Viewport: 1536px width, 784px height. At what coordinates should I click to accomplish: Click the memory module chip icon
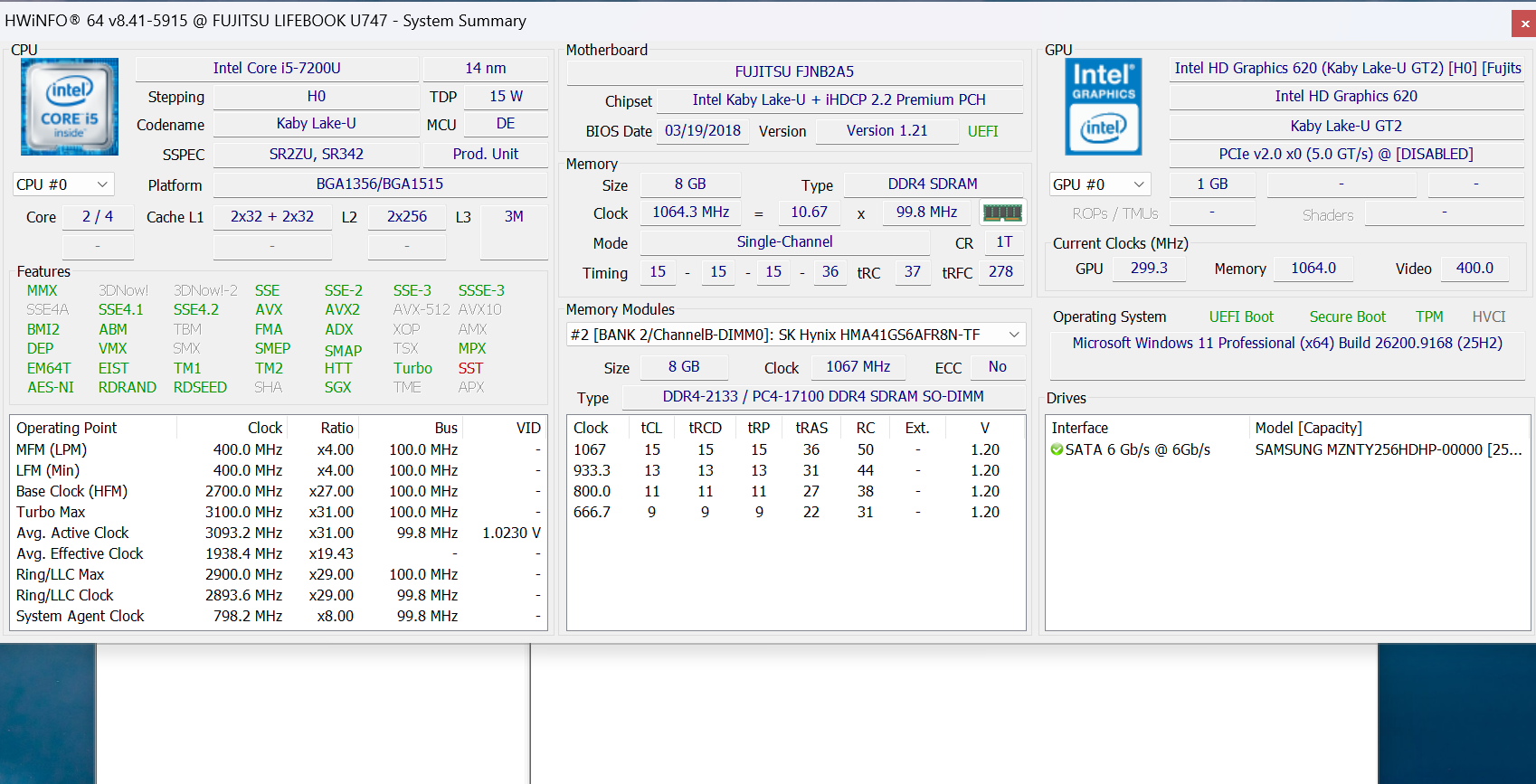(1002, 213)
